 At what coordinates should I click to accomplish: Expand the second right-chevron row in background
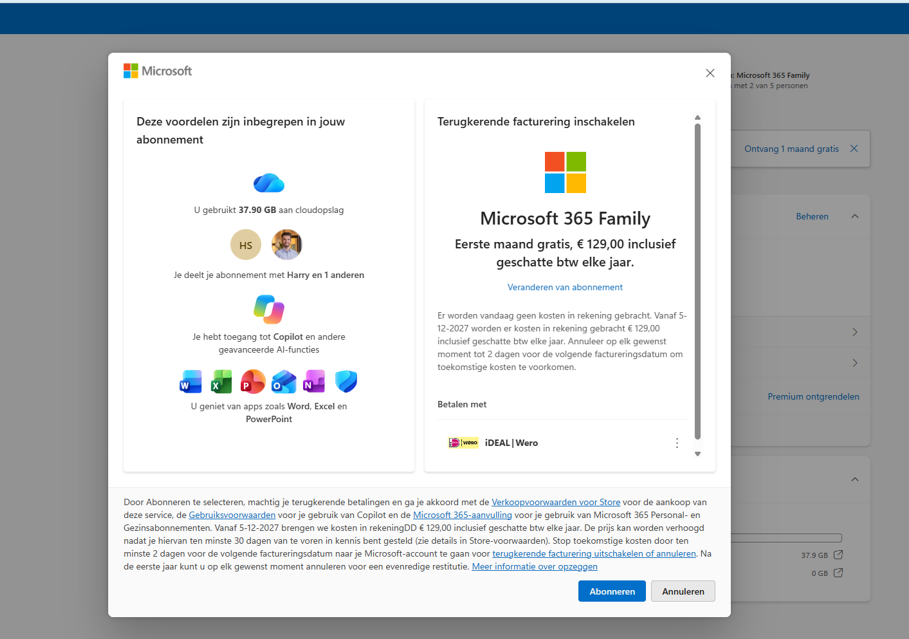[x=855, y=363]
